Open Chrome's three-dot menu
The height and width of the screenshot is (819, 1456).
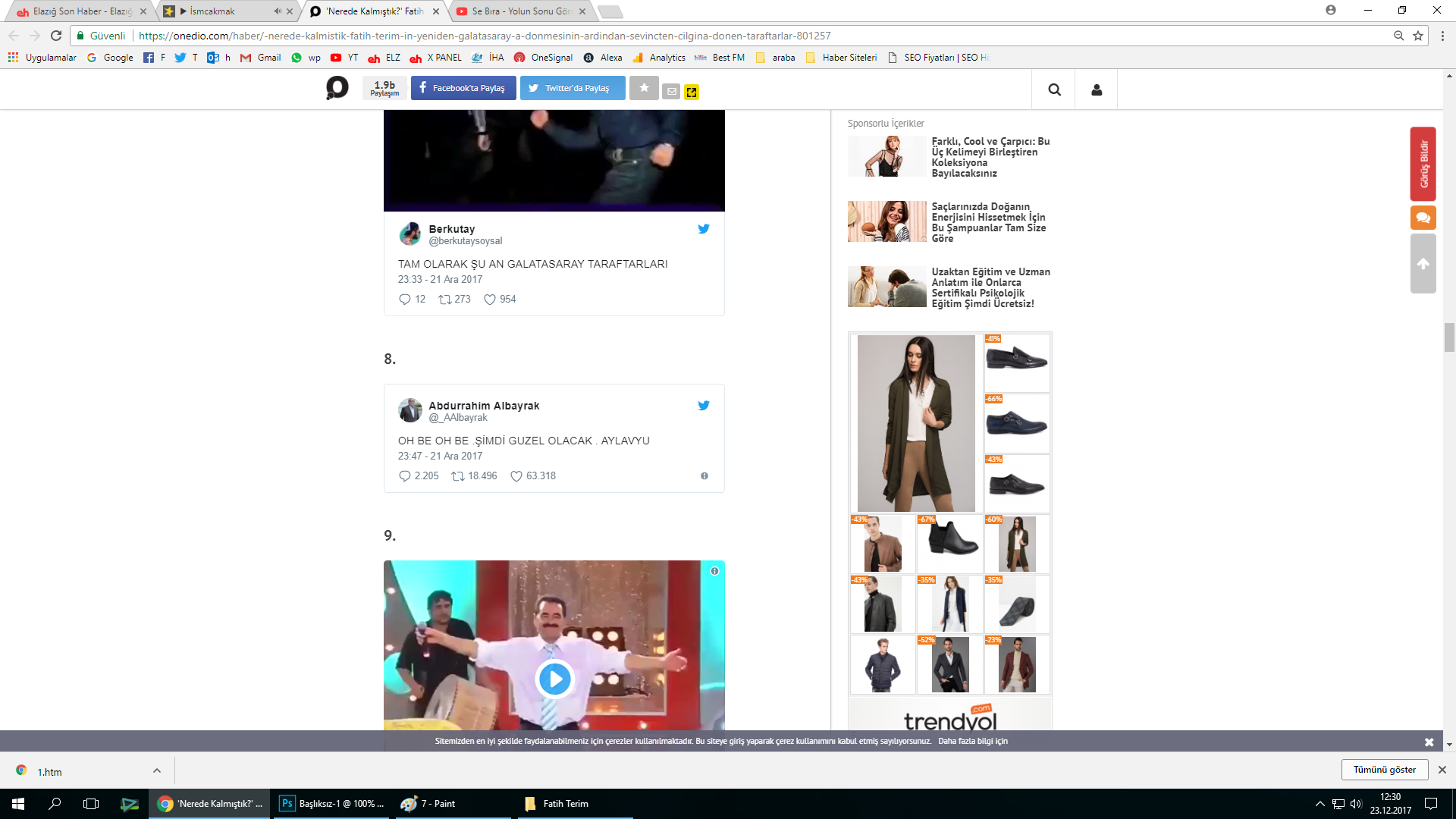(1442, 36)
